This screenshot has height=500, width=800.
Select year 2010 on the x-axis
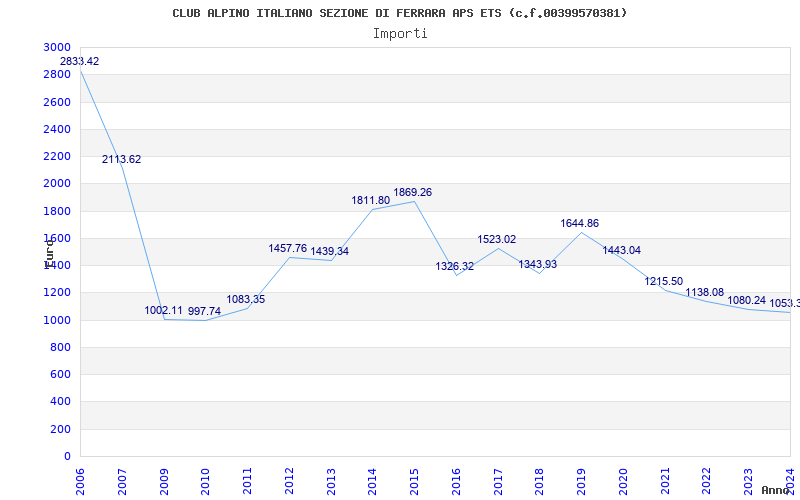[205, 482]
